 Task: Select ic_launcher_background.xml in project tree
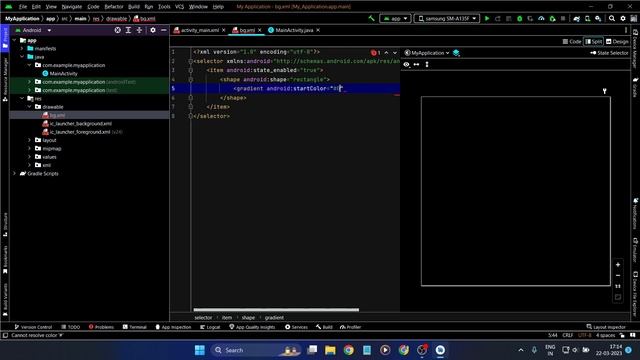tap(80, 124)
